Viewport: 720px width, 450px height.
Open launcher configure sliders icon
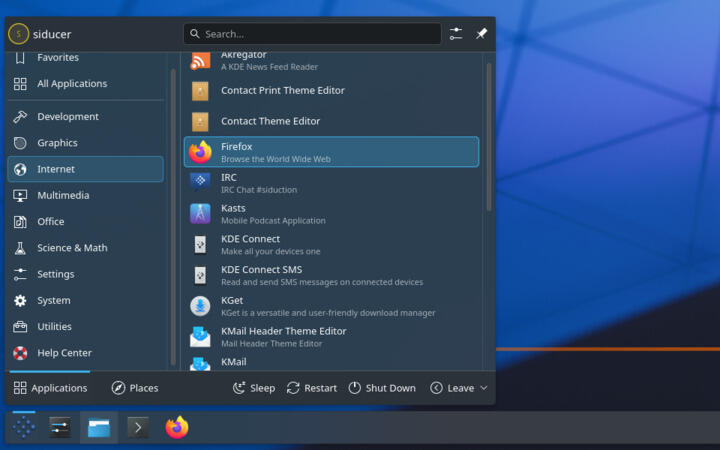(x=456, y=34)
